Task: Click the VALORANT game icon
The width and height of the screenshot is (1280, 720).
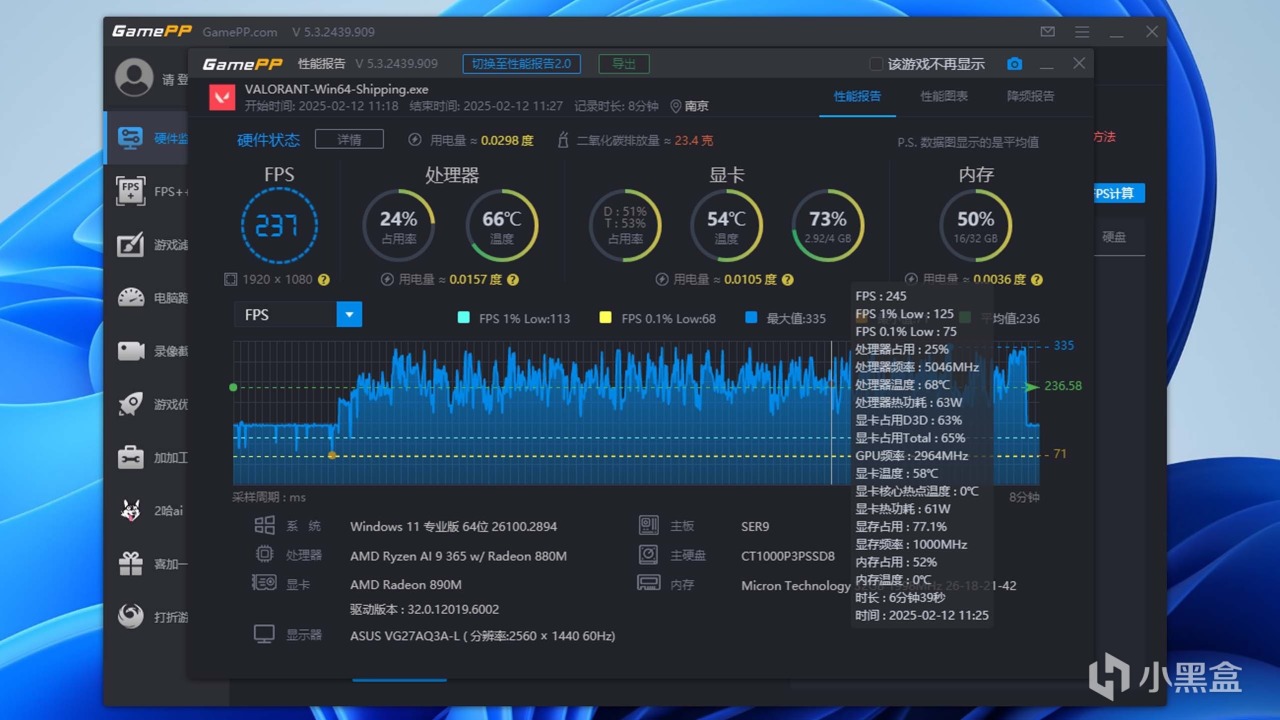Action: (x=222, y=97)
